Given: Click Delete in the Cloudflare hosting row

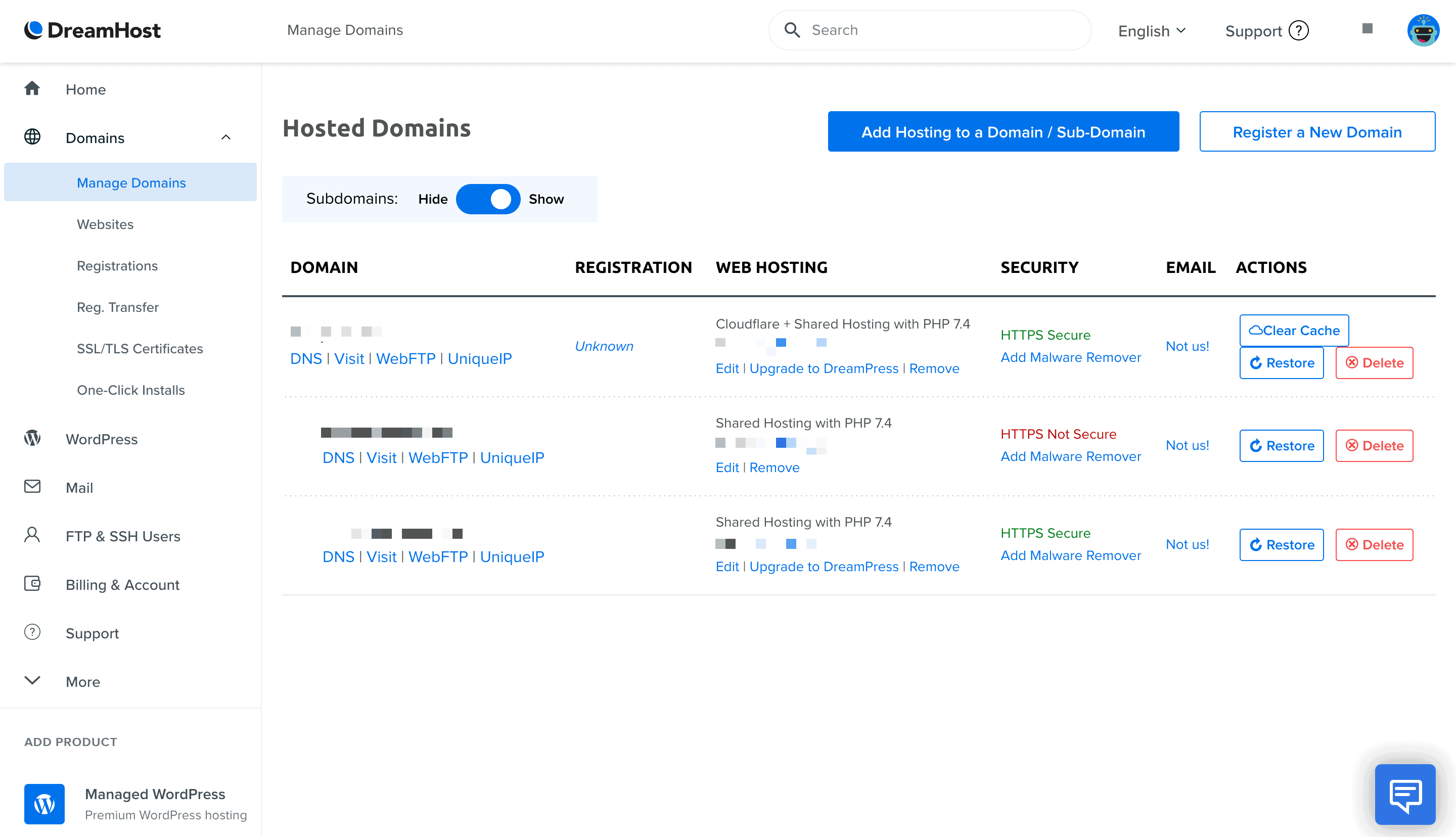Looking at the screenshot, I should 1375,363.
